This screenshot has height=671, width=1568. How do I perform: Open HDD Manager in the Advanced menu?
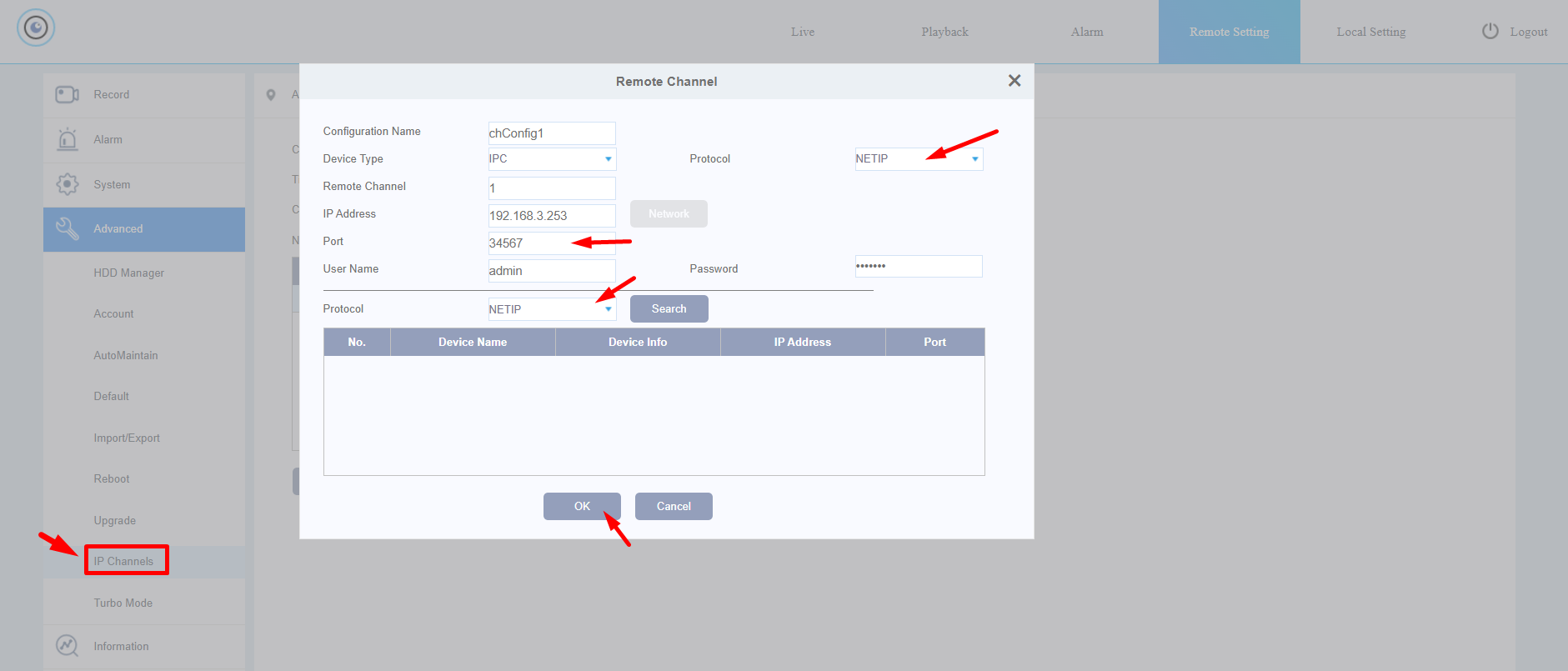(x=129, y=273)
